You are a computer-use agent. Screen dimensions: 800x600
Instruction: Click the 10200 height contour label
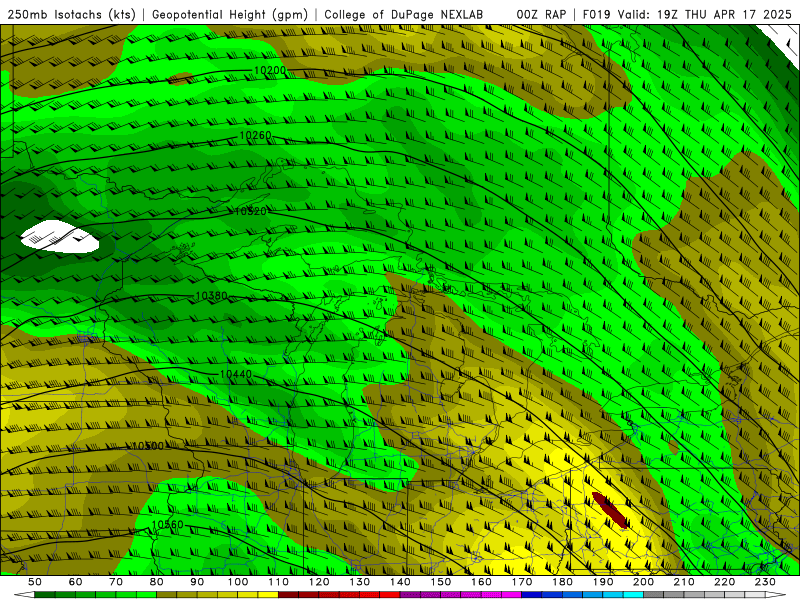(x=270, y=70)
